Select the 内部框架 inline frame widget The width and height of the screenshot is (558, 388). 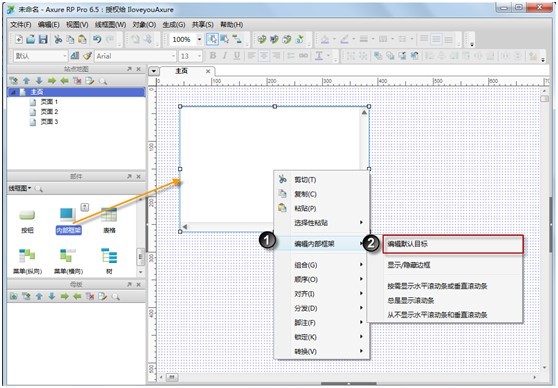tap(68, 221)
